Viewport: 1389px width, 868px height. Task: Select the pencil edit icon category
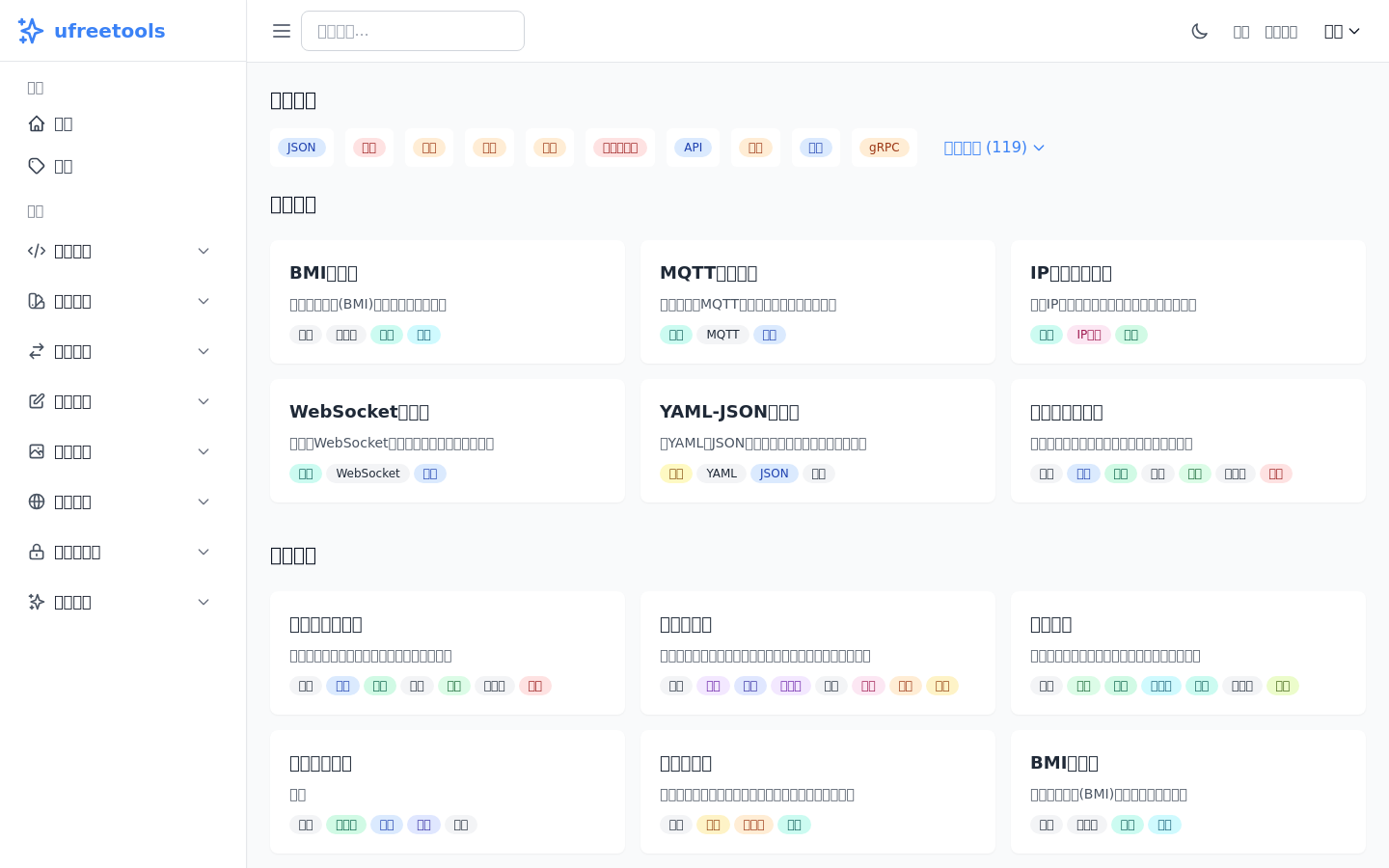37,401
